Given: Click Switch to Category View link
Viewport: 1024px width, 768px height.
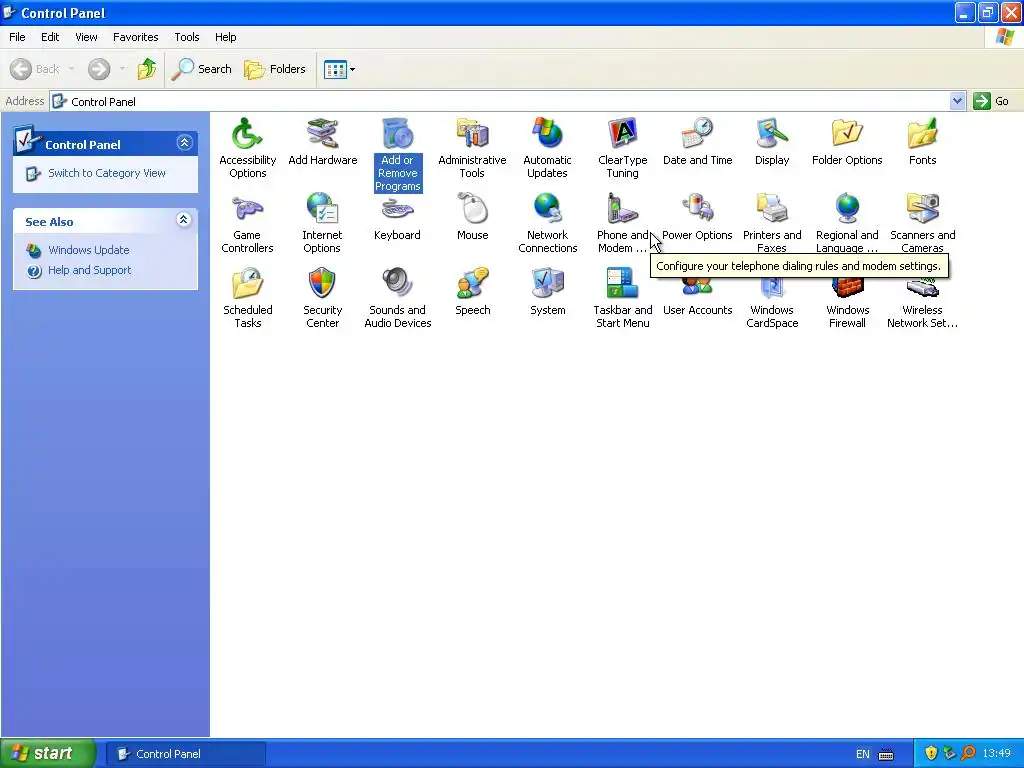Looking at the screenshot, I should pos(107,173).
